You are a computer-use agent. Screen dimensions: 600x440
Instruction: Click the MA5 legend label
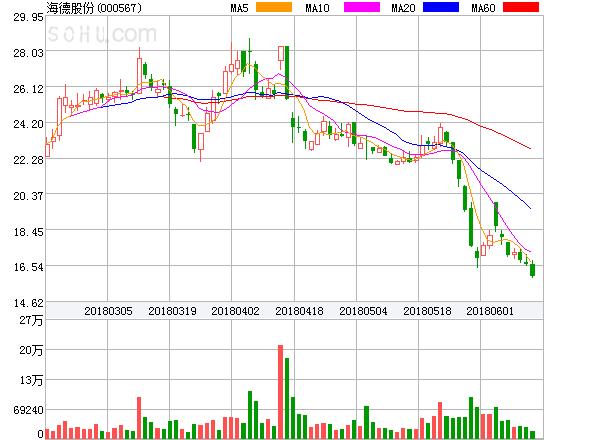click(x=239, y=8)
